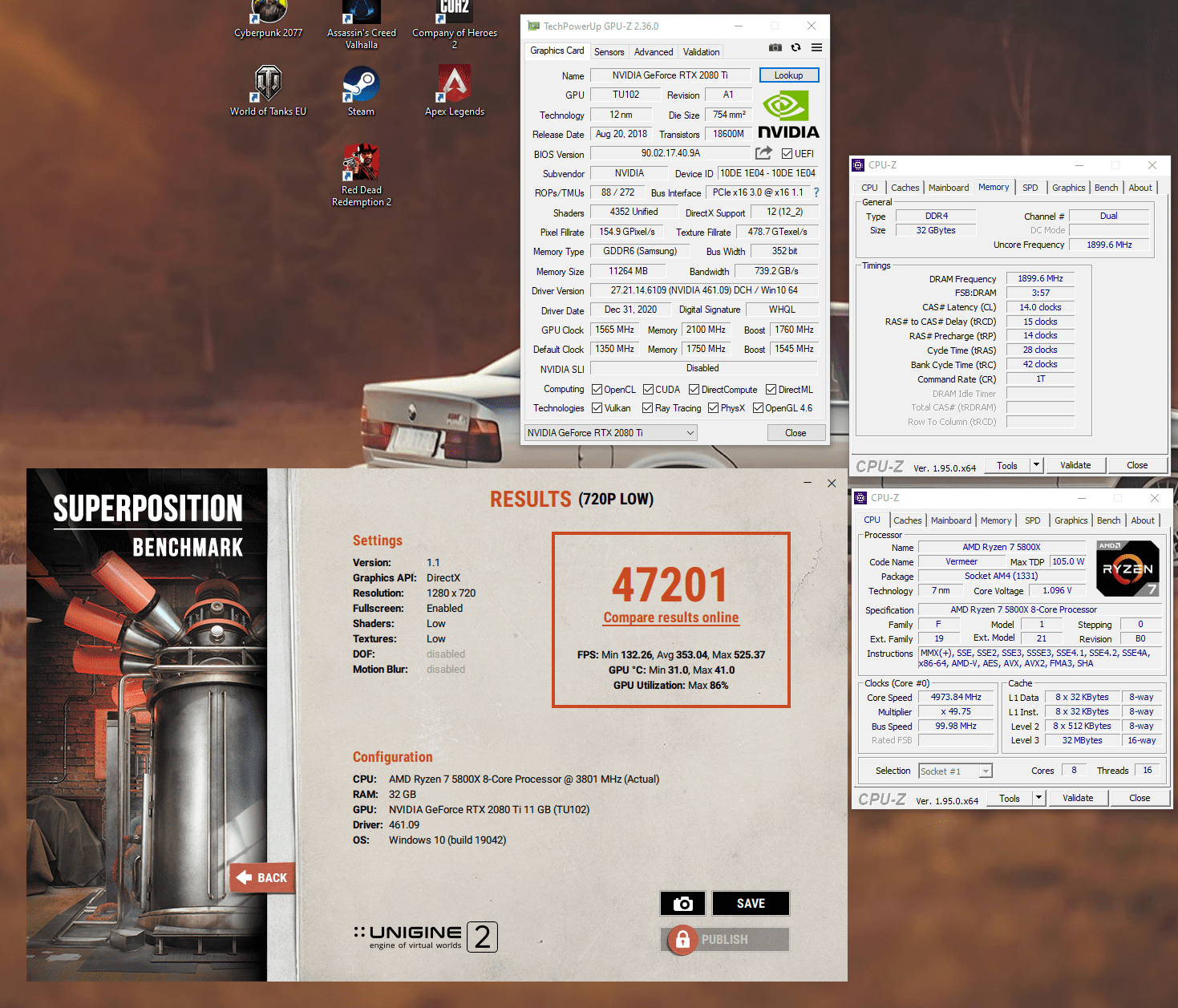1178x1008 pixels.
Task: Click the SAVE button in Superposition
Action: [x=751, y=903]
